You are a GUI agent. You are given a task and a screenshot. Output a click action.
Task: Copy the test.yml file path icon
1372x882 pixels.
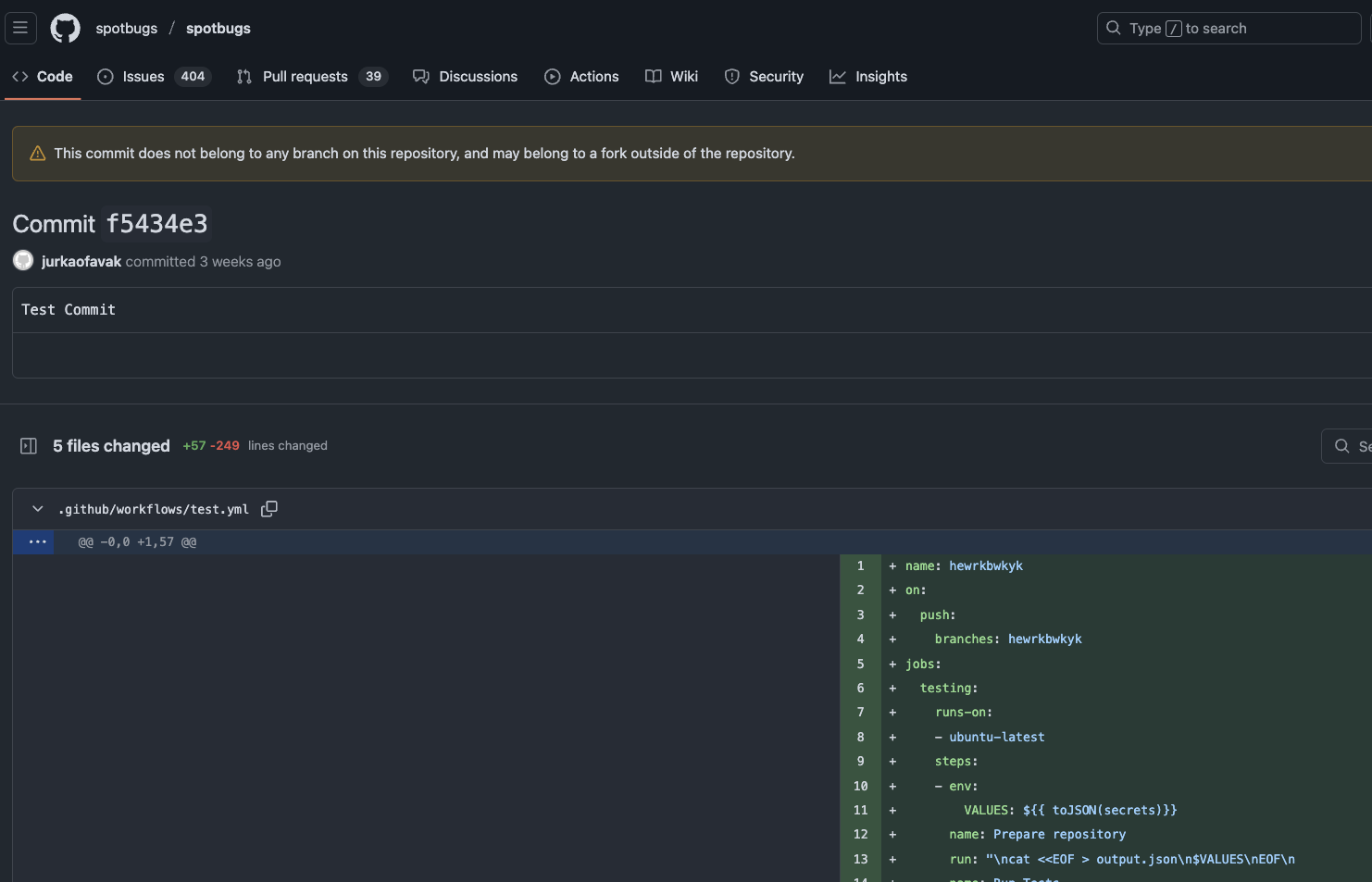coord(269,508)
